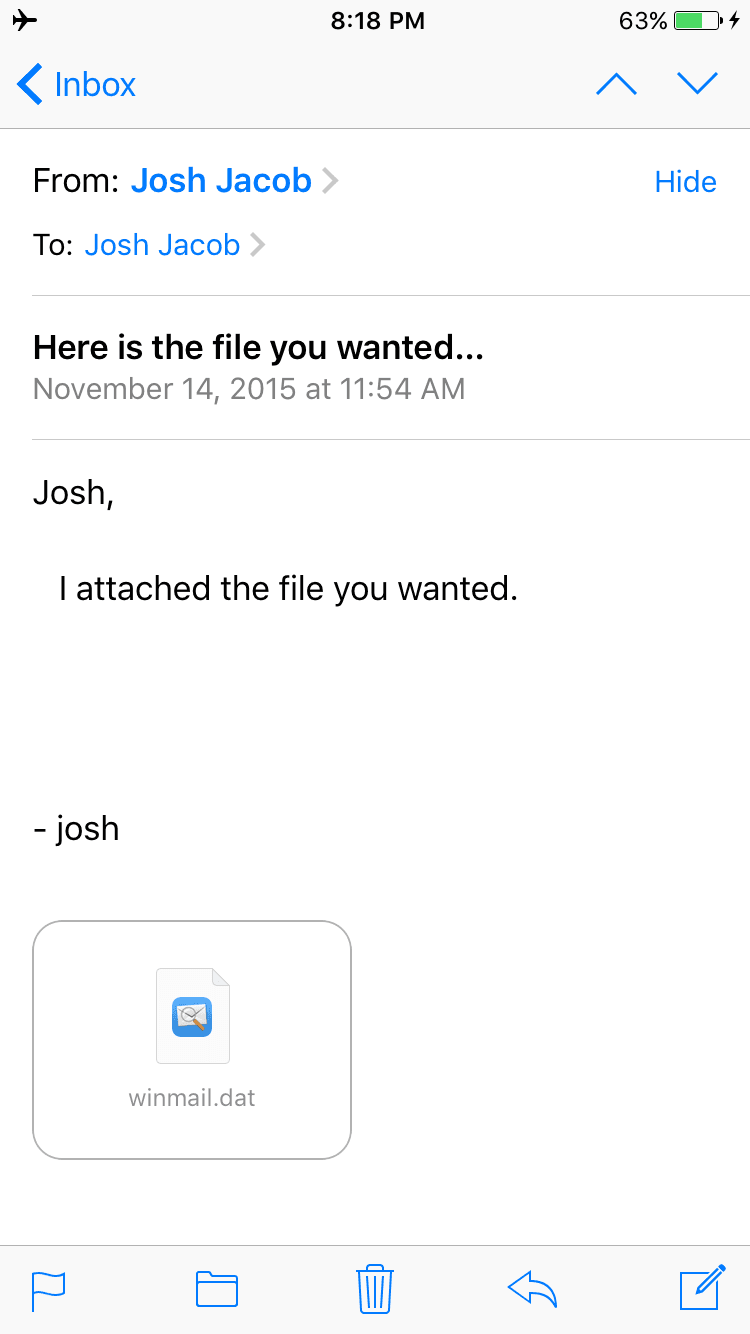Delete message with trash icon

point(375,1288)
